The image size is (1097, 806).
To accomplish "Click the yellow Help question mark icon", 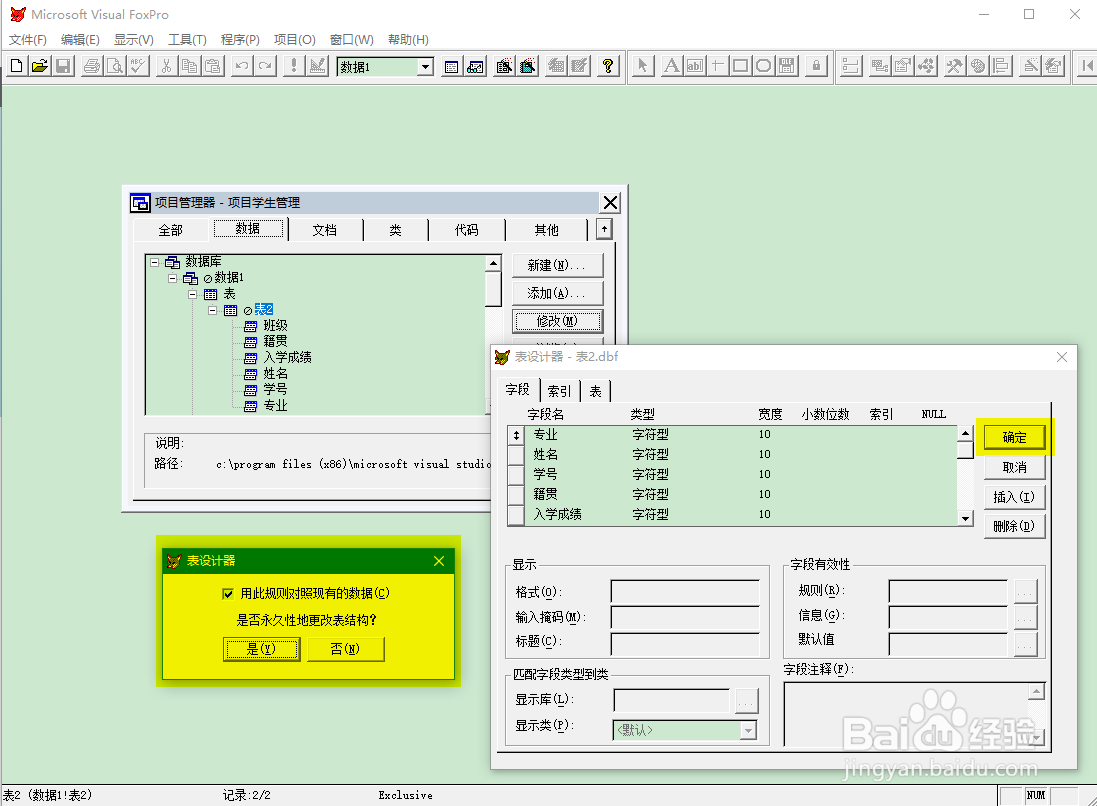I will [x=608, y=66].
